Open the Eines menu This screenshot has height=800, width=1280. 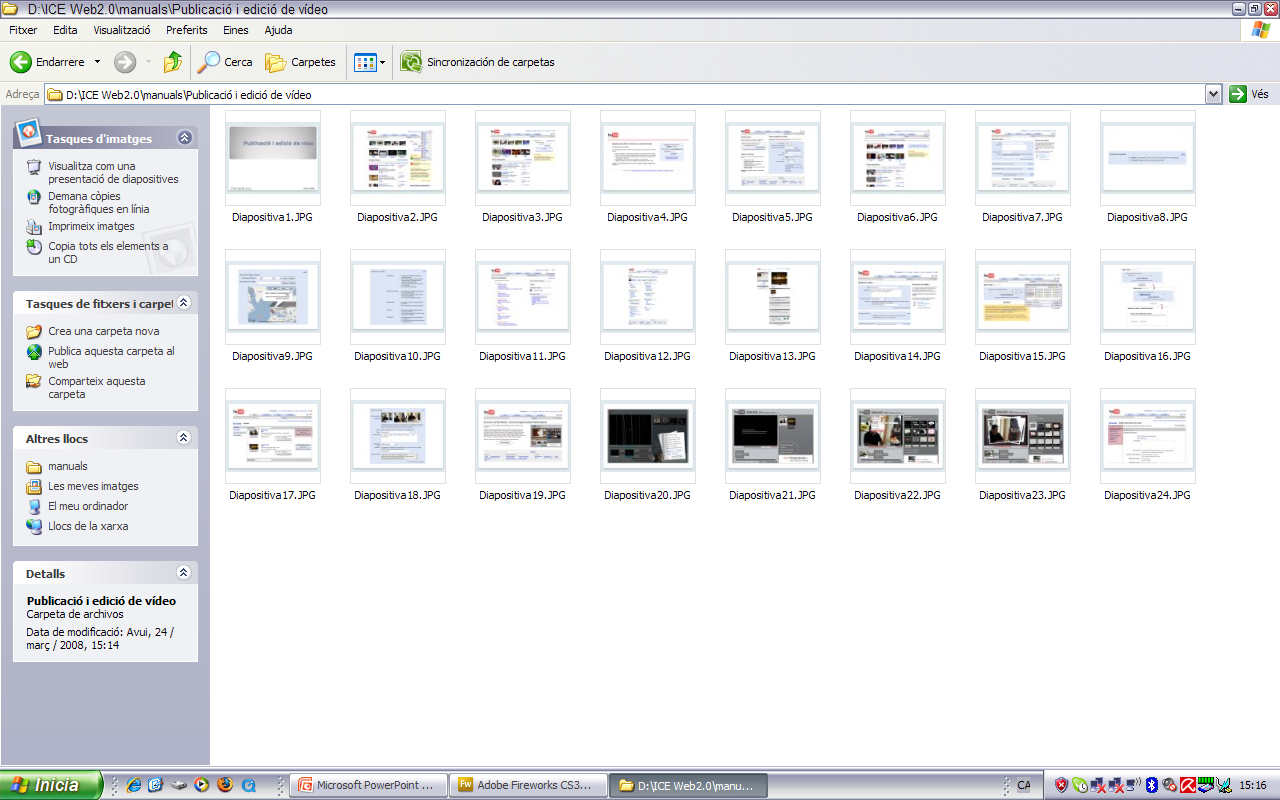[x=235, y=30]
